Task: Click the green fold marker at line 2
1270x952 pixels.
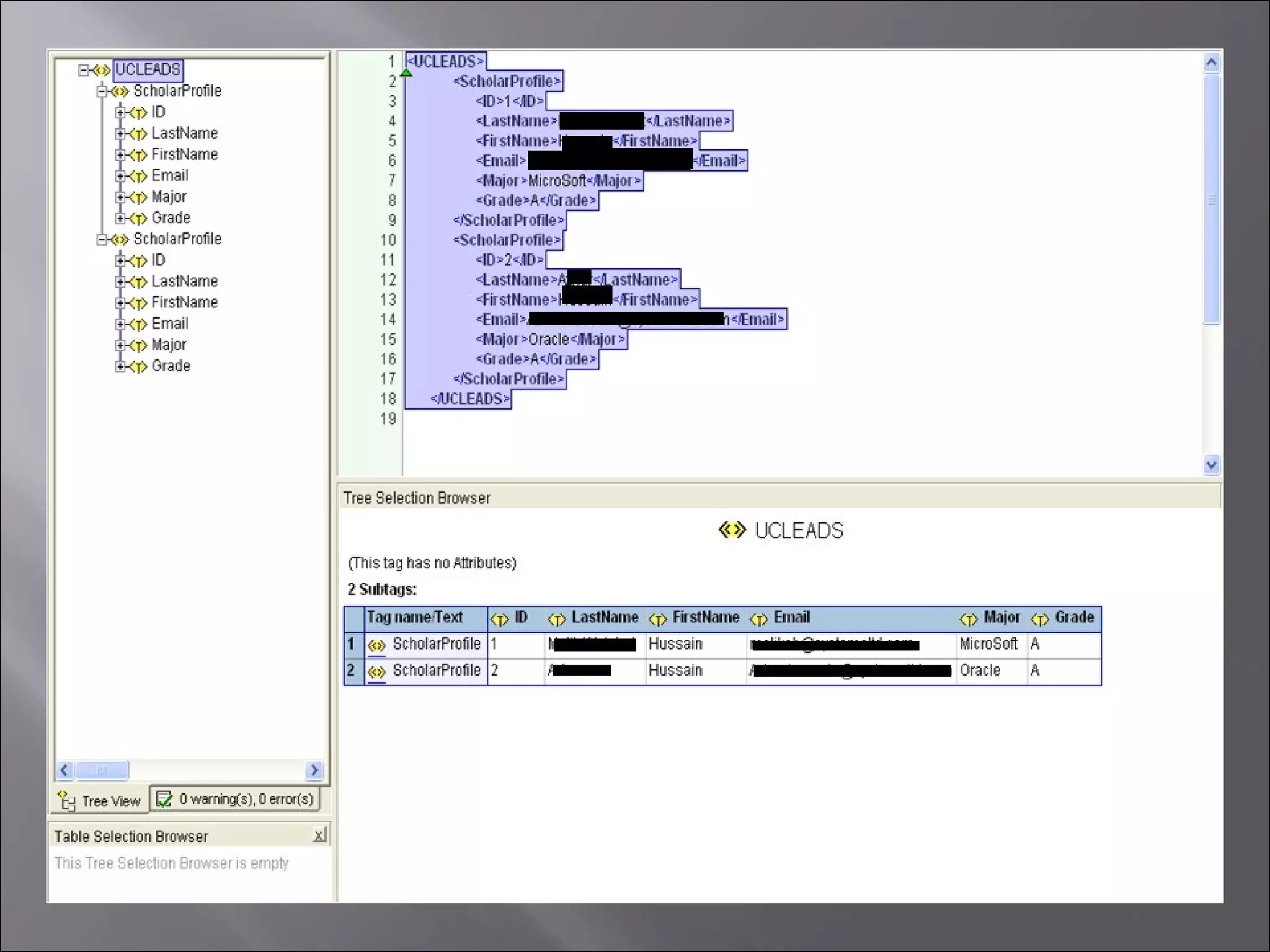Action: point(406,74)
